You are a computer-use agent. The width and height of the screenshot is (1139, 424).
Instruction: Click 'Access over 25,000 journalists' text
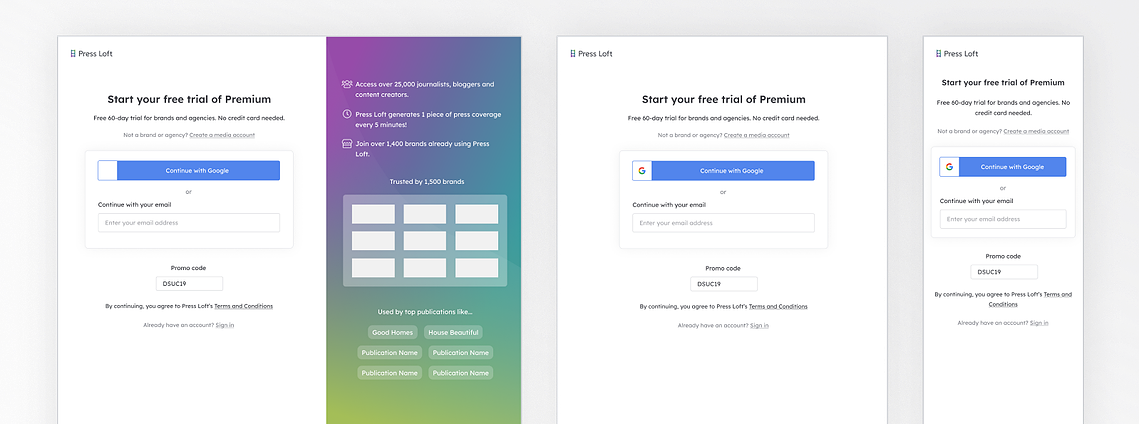click(425, 89)
